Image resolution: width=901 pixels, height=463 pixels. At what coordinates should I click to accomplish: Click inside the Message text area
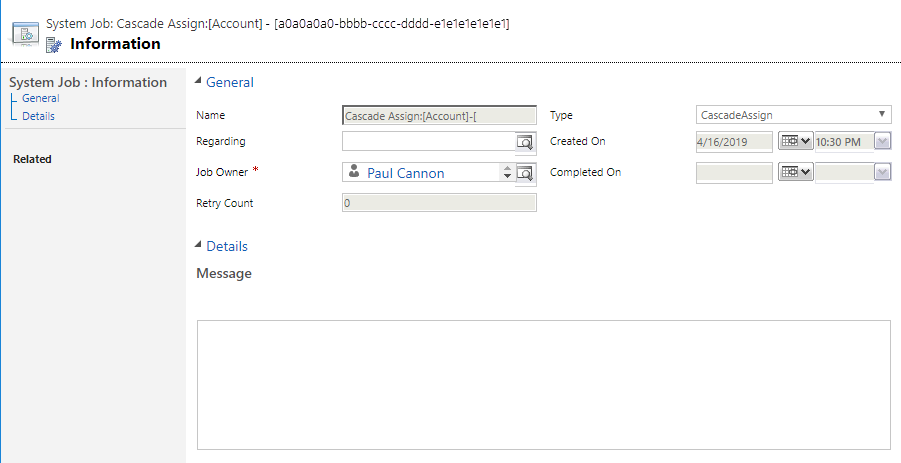click(x=543, y=385)
